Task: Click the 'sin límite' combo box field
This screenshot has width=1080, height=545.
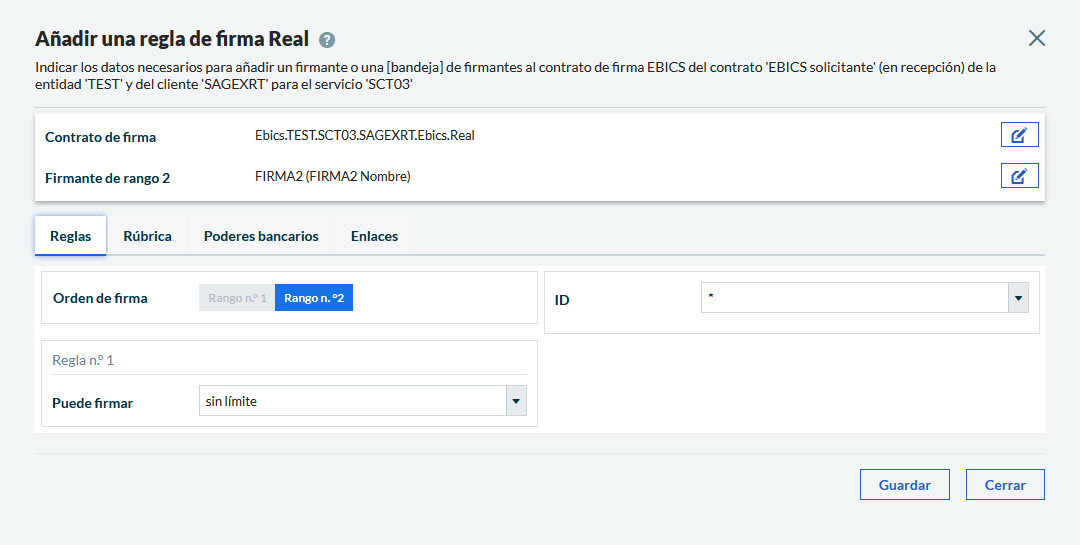Action: pos(352,401)
